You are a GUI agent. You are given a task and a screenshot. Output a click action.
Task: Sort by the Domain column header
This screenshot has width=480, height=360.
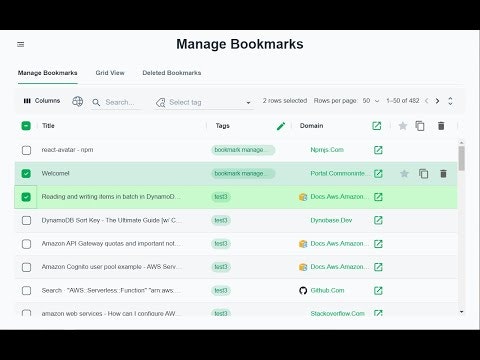(312, 126)
